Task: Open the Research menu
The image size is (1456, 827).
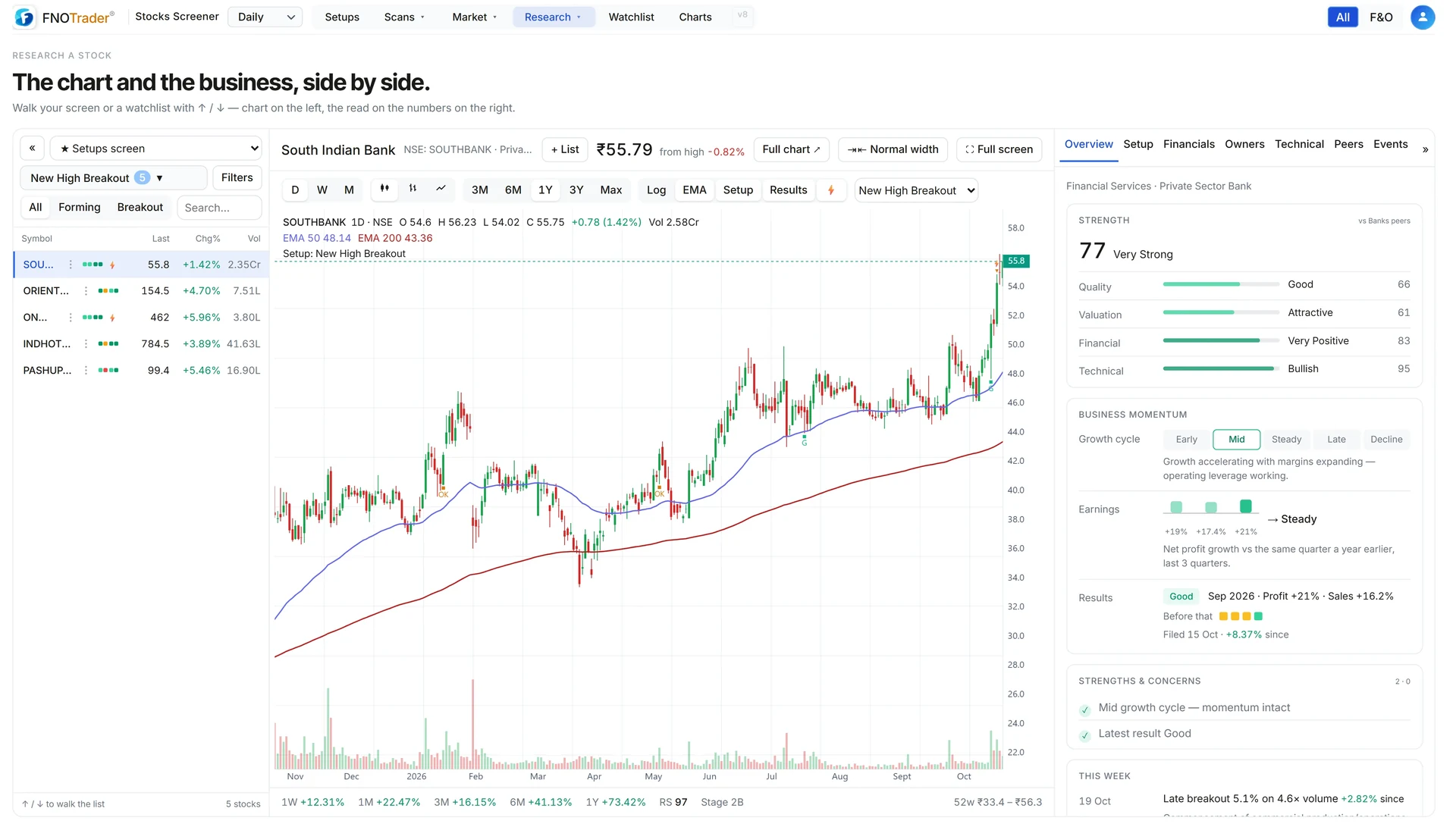Action: 553,17
